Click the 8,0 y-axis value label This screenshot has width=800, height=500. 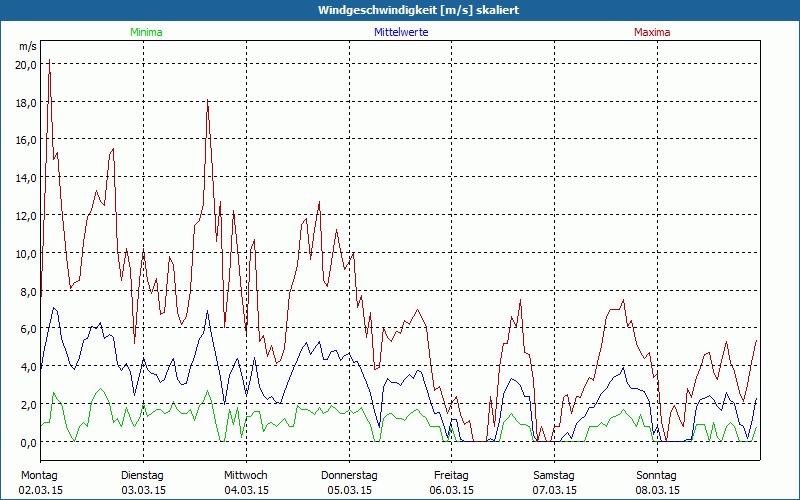point(28,291)
